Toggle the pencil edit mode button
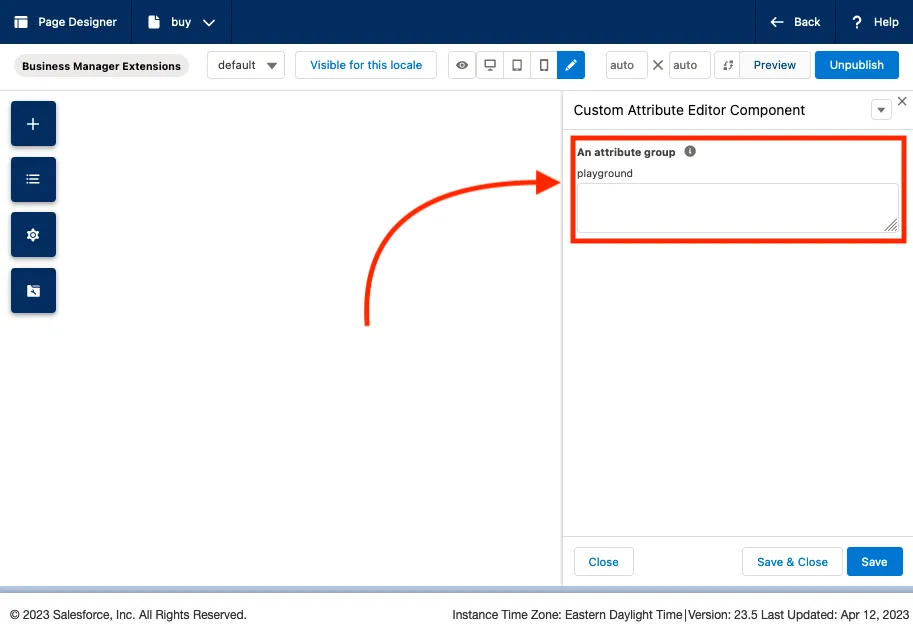Image resolution: width=913 pixels, height=628 pixels. [x=571, y=65]
